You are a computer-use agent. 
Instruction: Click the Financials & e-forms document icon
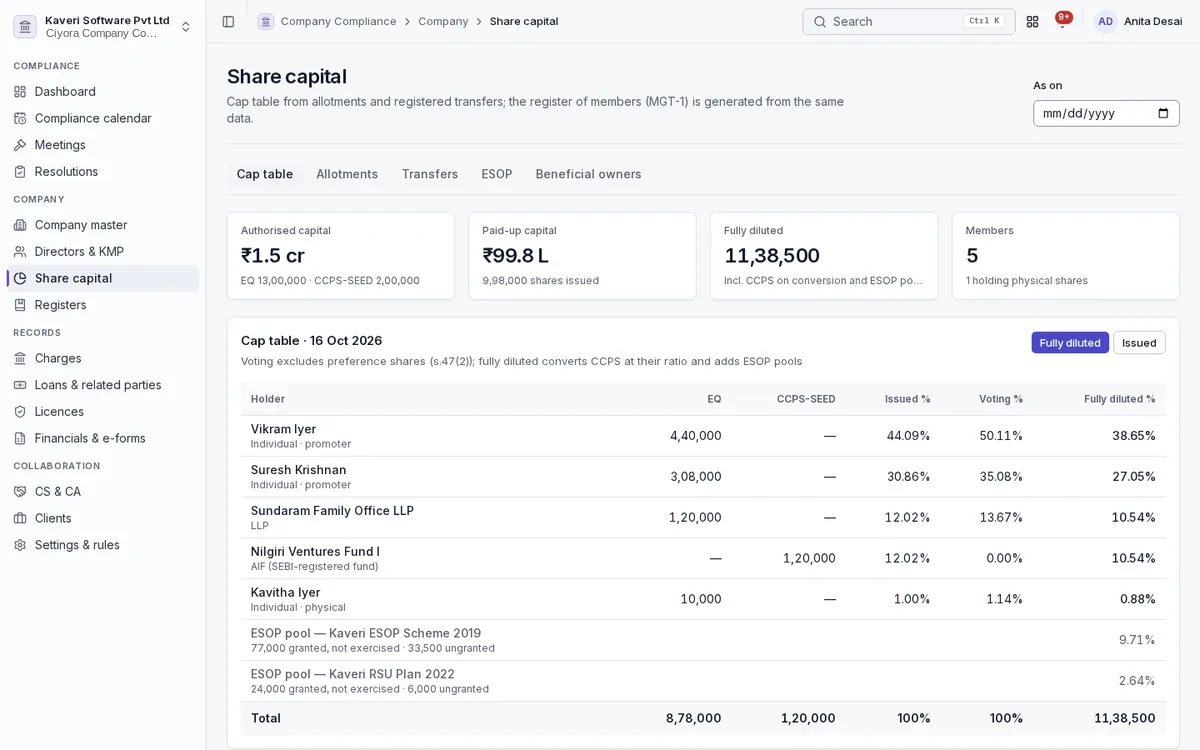pyautogui.click(x=20, y=438)
